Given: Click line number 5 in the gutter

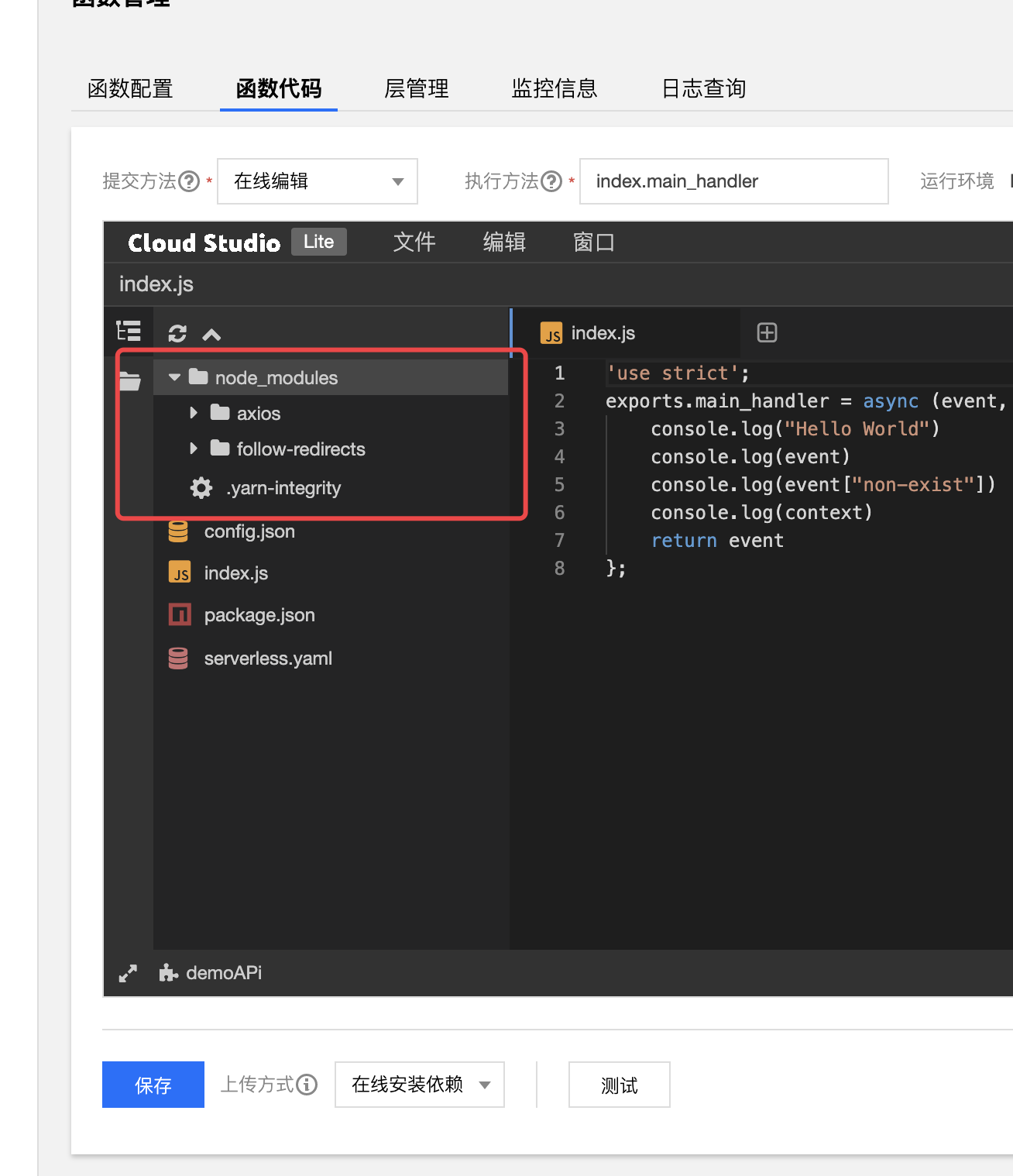Looking at the screenshot, I should (x=559, y=485).
